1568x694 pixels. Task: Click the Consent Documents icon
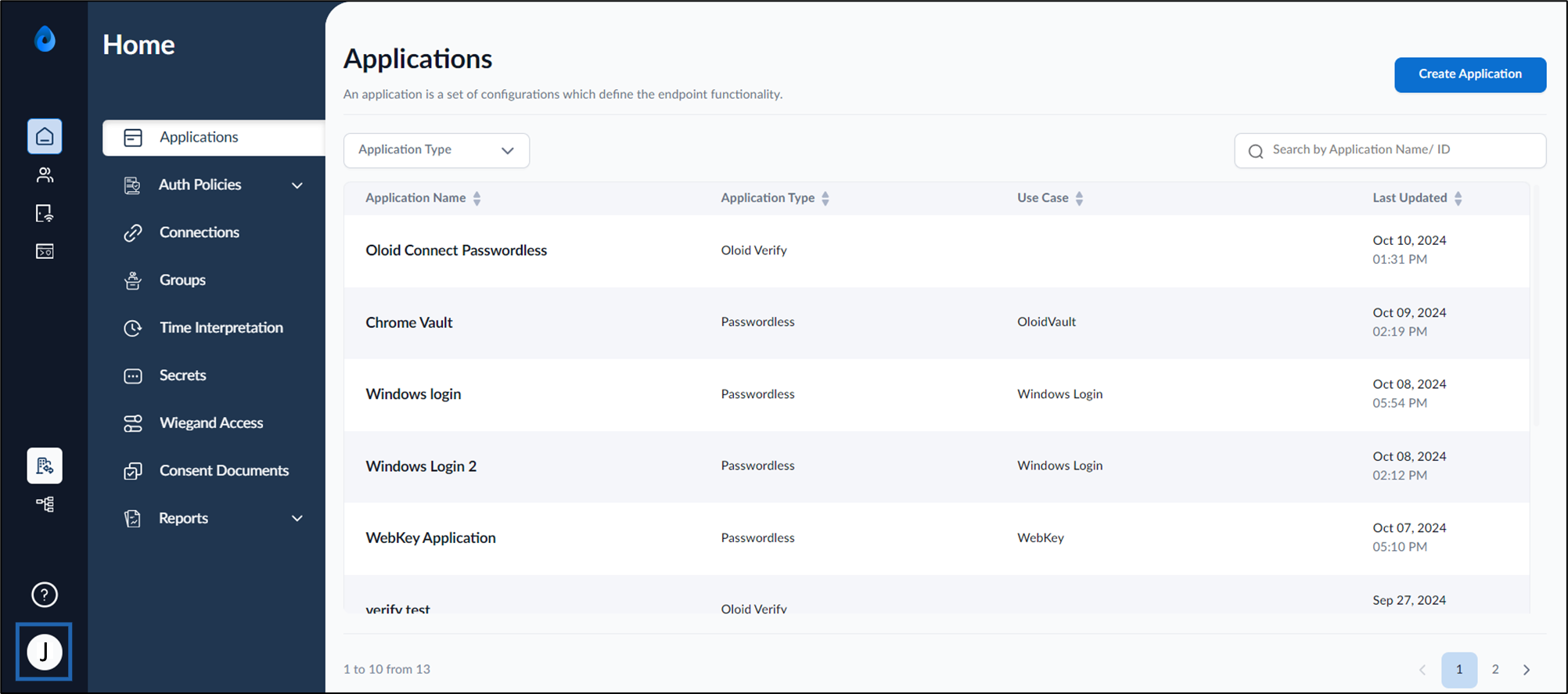click(133, 471)
